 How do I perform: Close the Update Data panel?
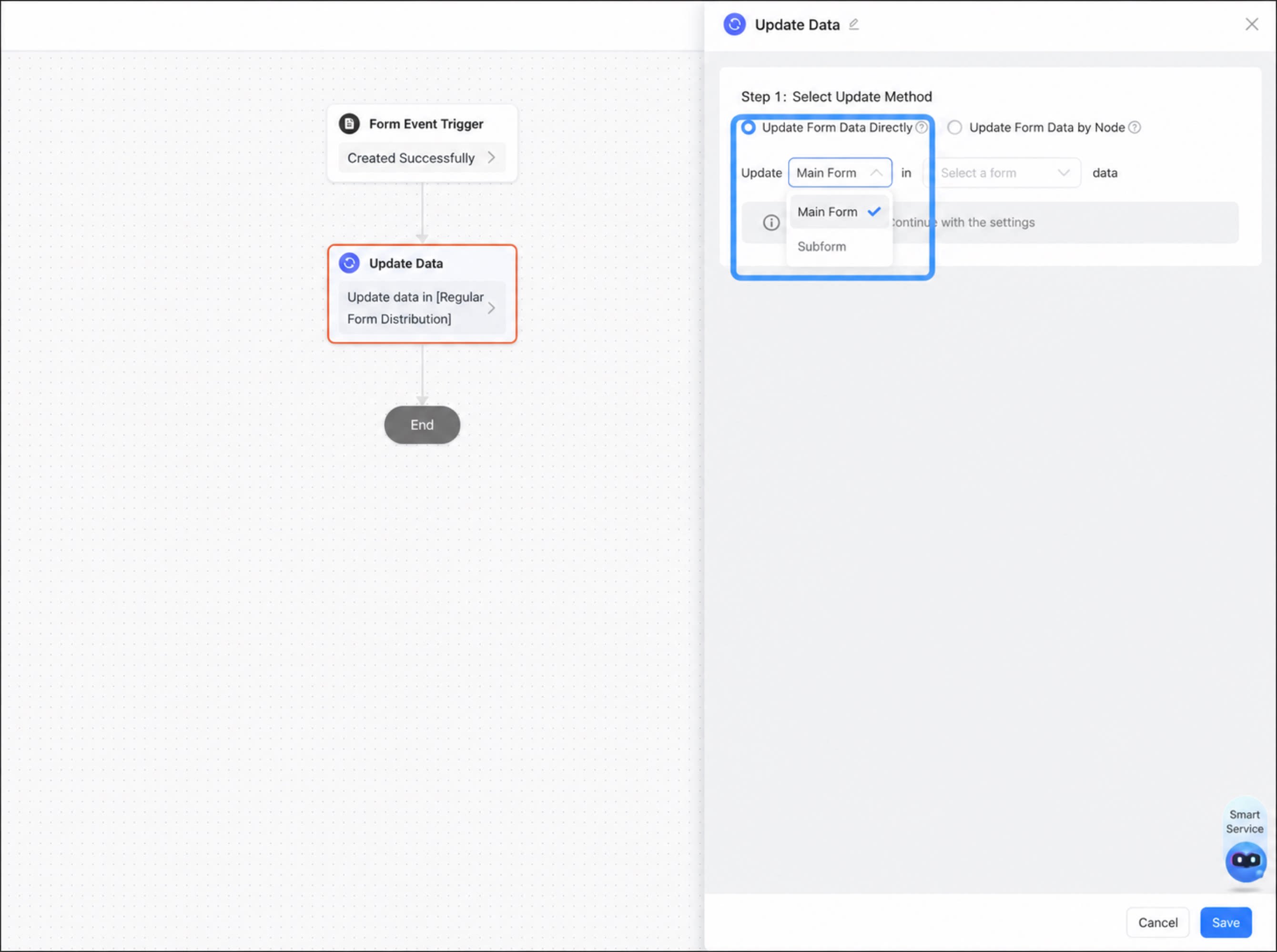(1251, 24)
